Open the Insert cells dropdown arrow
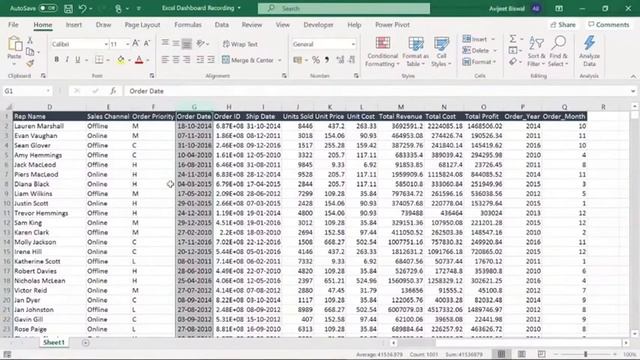The width and height of the screenshot is (640, 360). click(x=493, y=39)
